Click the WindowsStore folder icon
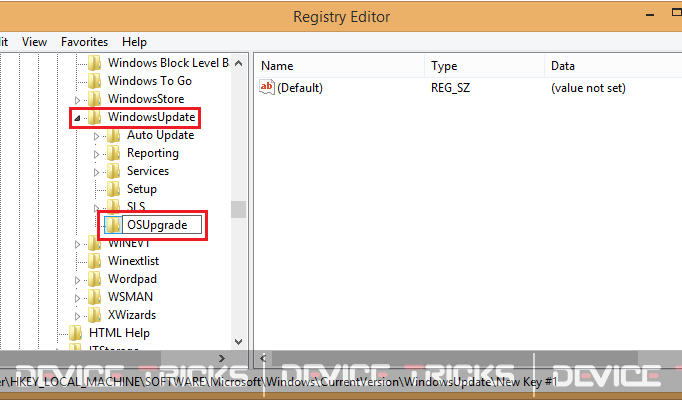Image resolution: width=682 pixels, height=400 pixels. click(x=94, y=99)
